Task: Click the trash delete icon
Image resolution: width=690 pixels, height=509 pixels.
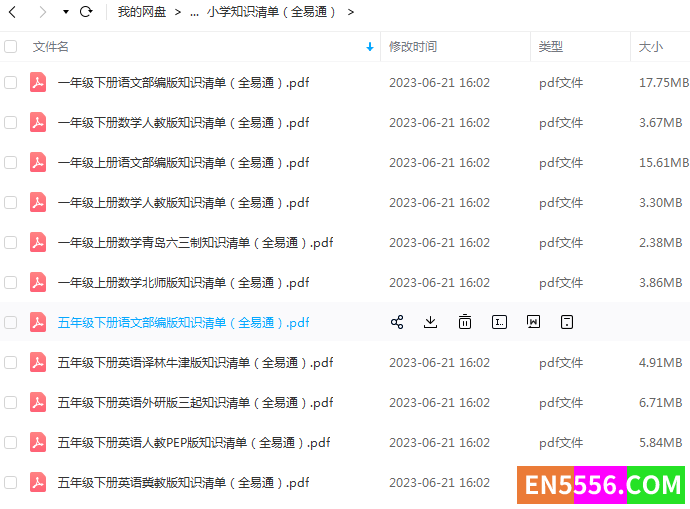Action: point(465,322)
